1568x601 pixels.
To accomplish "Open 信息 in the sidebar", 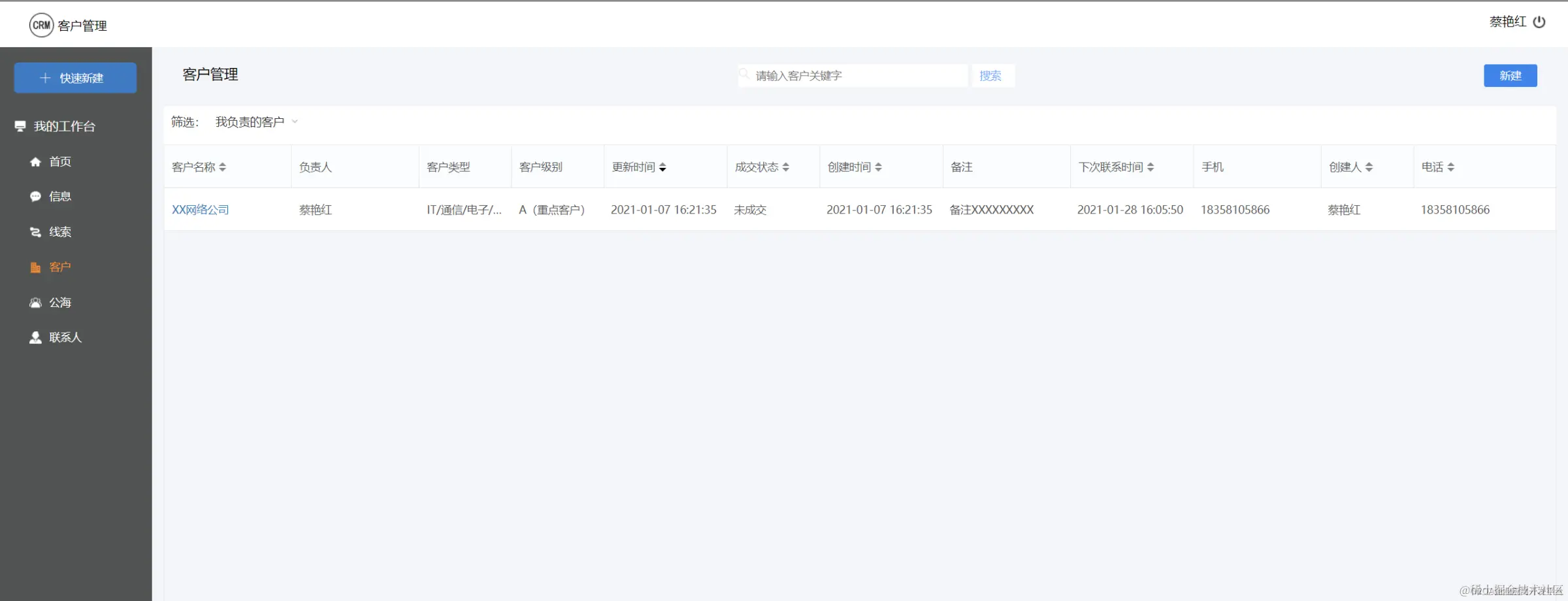I will click(60, 197).
